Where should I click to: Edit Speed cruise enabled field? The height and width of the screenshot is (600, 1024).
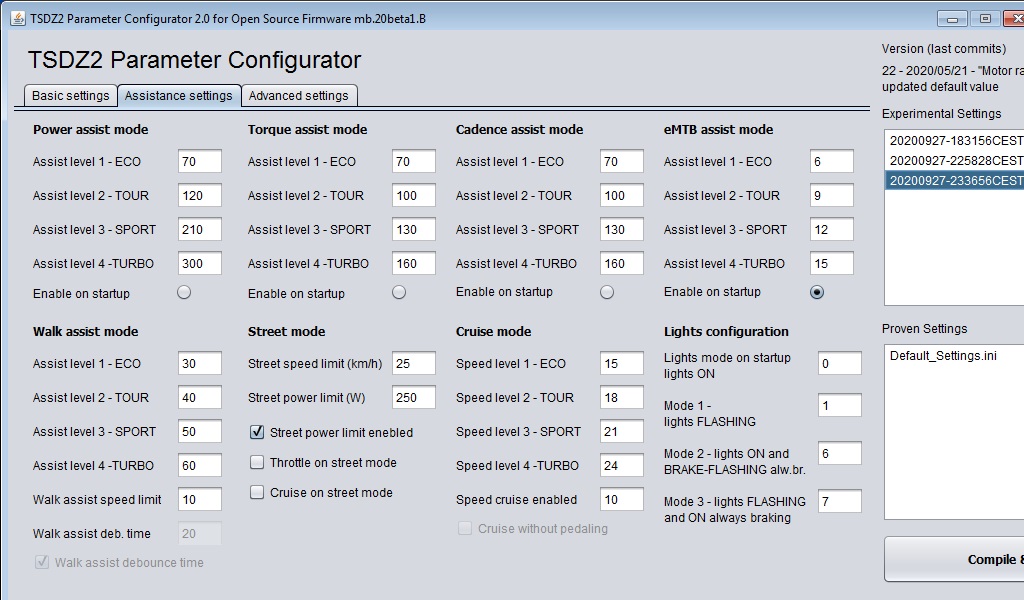pos(622,499)
